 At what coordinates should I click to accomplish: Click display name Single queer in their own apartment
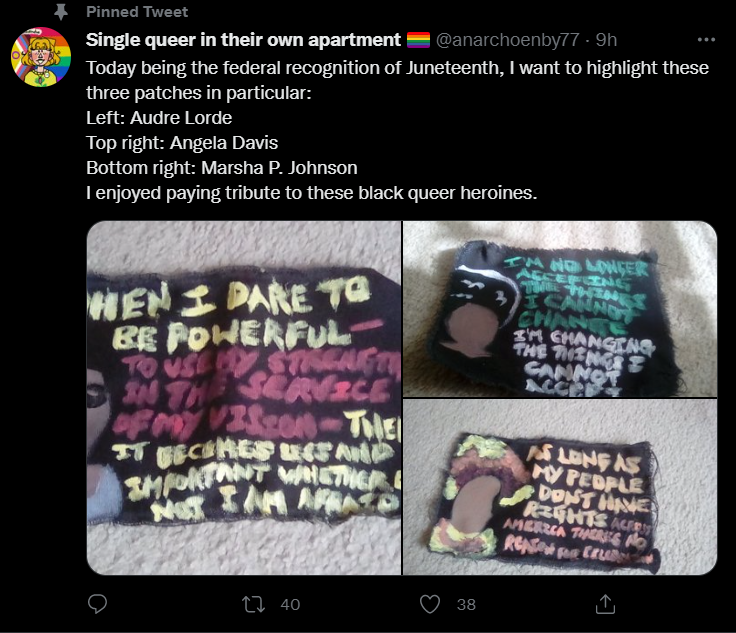pos(243,40)
